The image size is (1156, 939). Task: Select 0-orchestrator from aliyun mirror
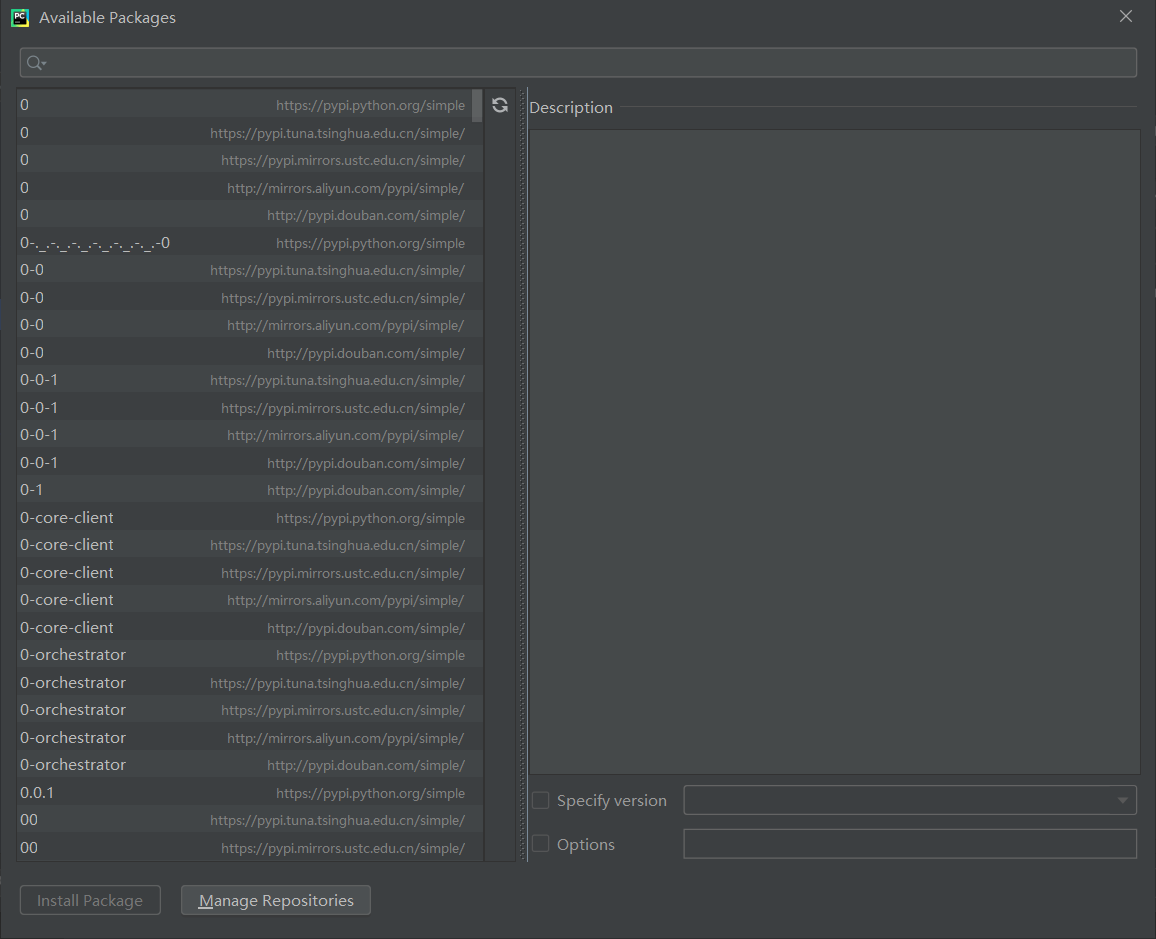250,738
